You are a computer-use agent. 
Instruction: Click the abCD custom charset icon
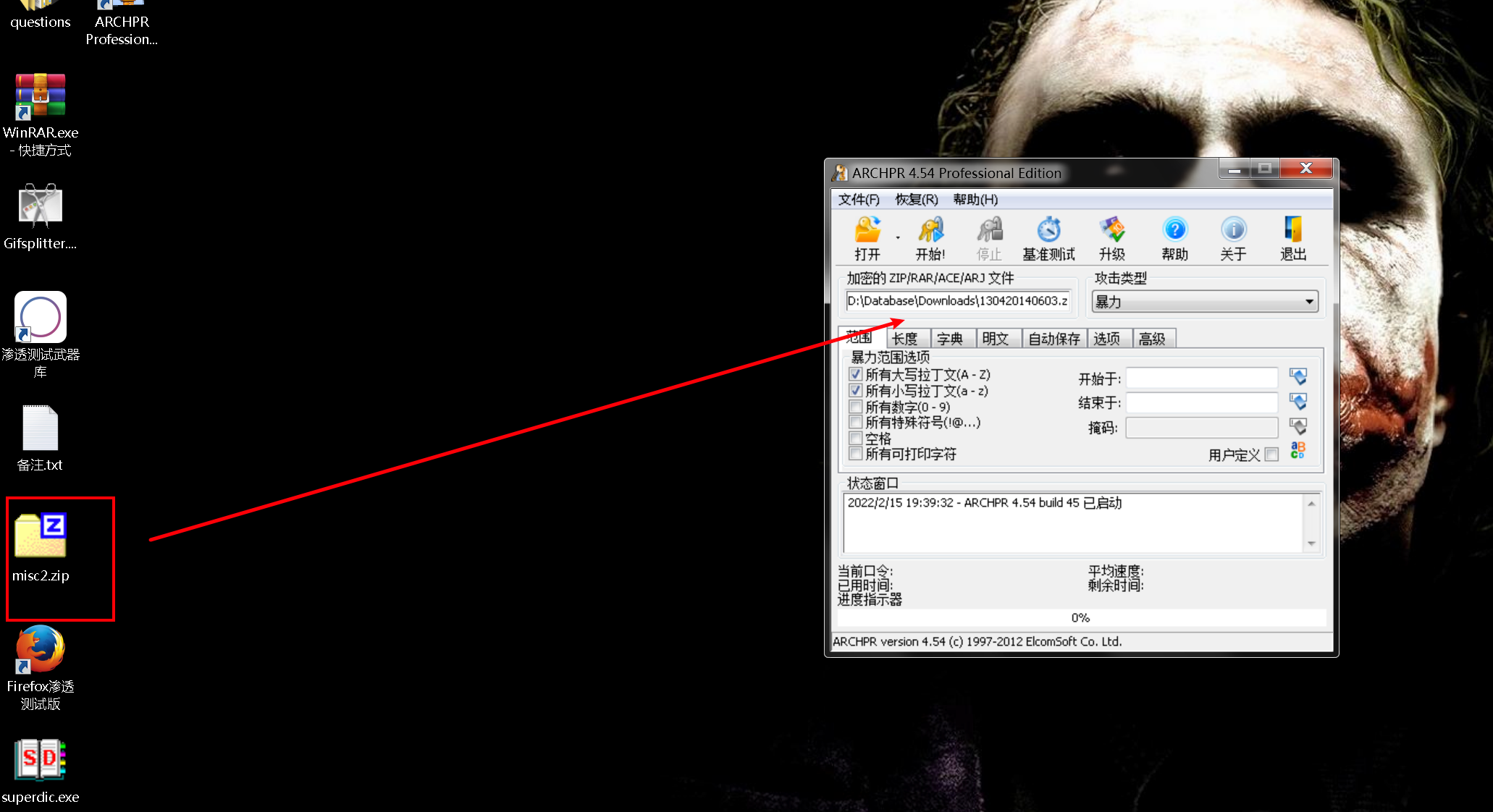[x=1298, y=450]
